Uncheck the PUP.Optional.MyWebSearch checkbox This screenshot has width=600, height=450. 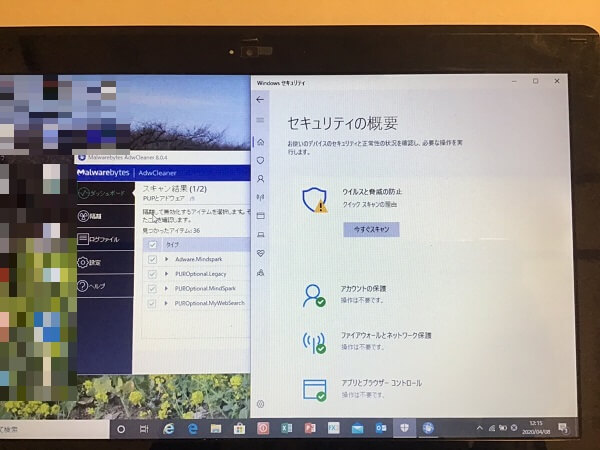pyautogui.click(x=152, y=303)
